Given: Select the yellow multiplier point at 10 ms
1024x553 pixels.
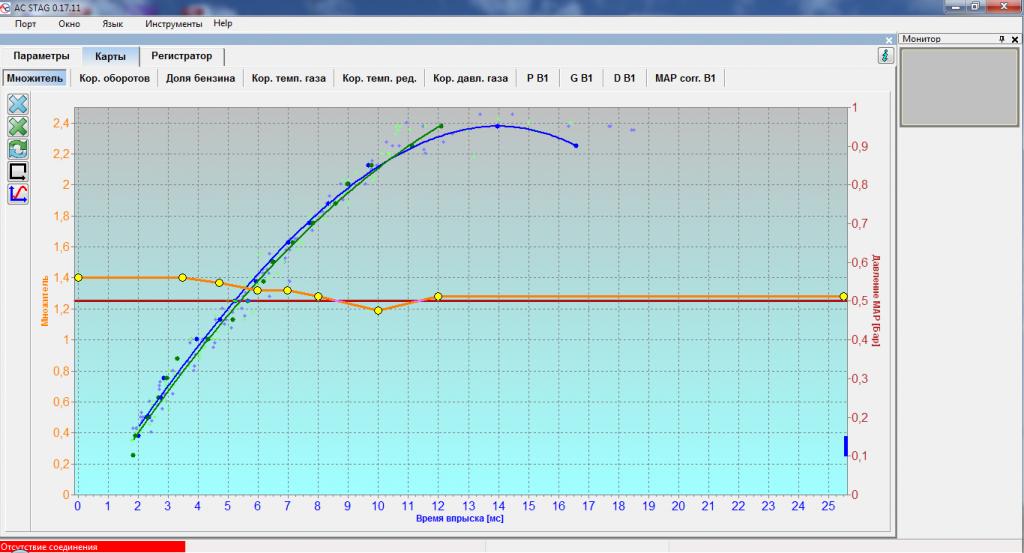Looking at the screenshot, I should click(378, 310).
